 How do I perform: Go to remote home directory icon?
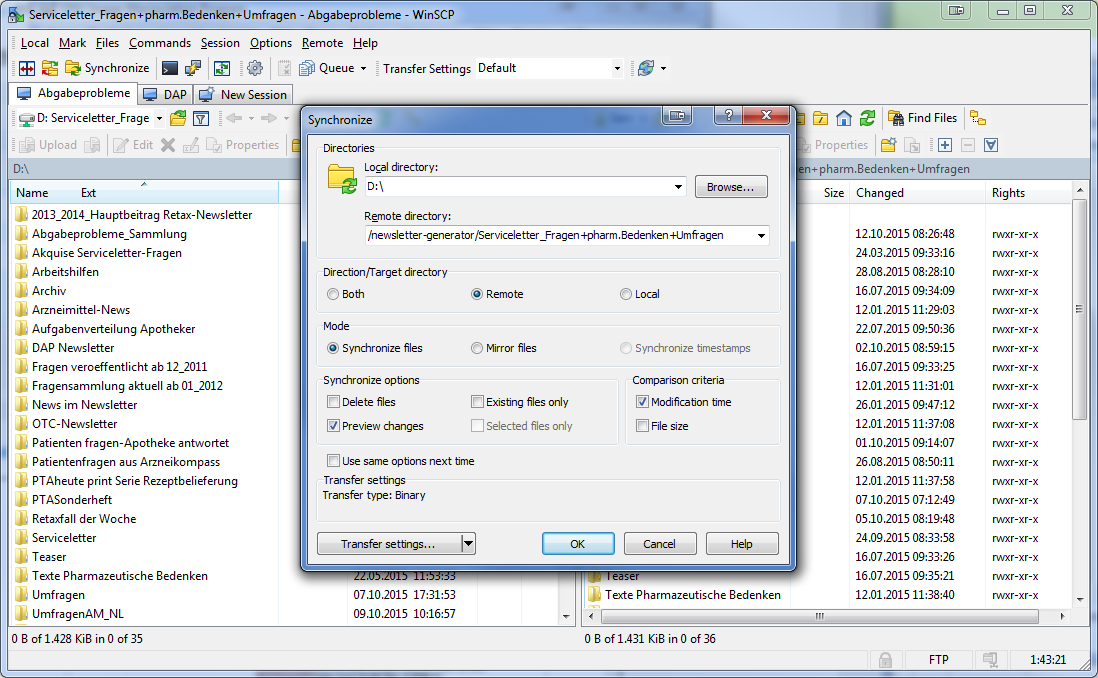click(844, 118)
